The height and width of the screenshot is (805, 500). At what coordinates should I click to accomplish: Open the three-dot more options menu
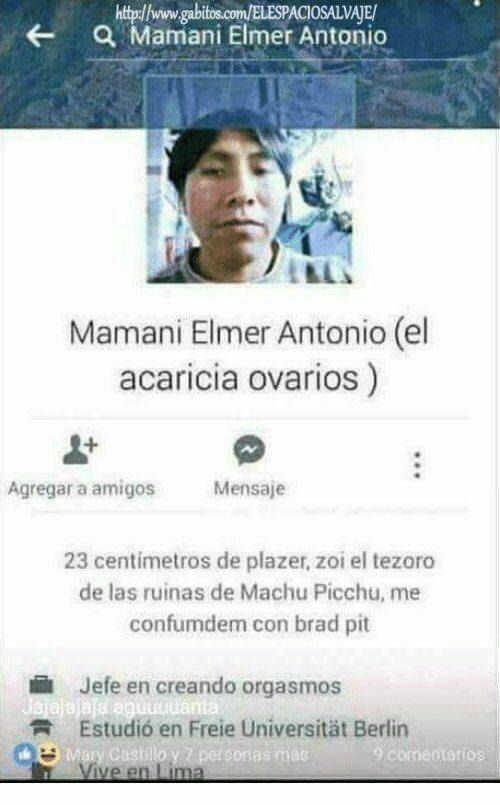click(417, 465)
